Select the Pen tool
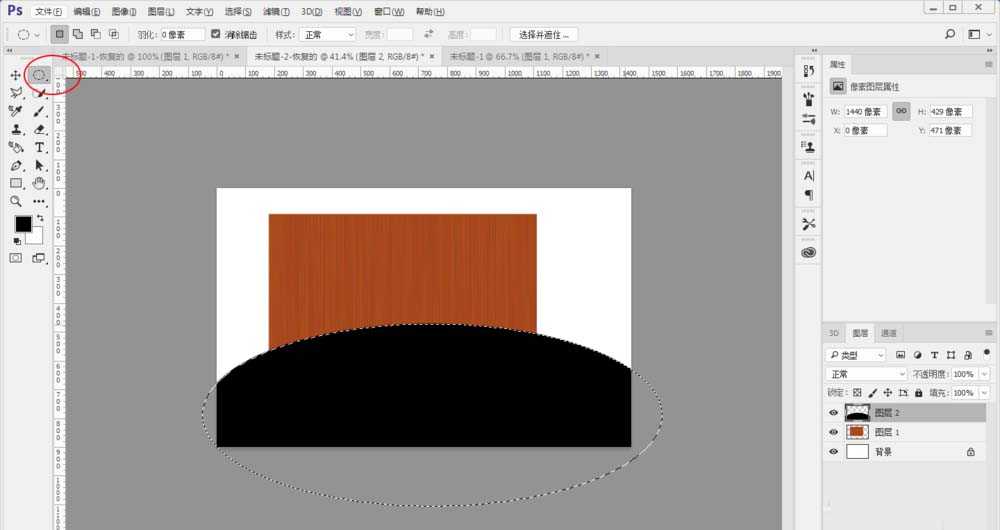 pyautogui.click(x=16, y=165)
